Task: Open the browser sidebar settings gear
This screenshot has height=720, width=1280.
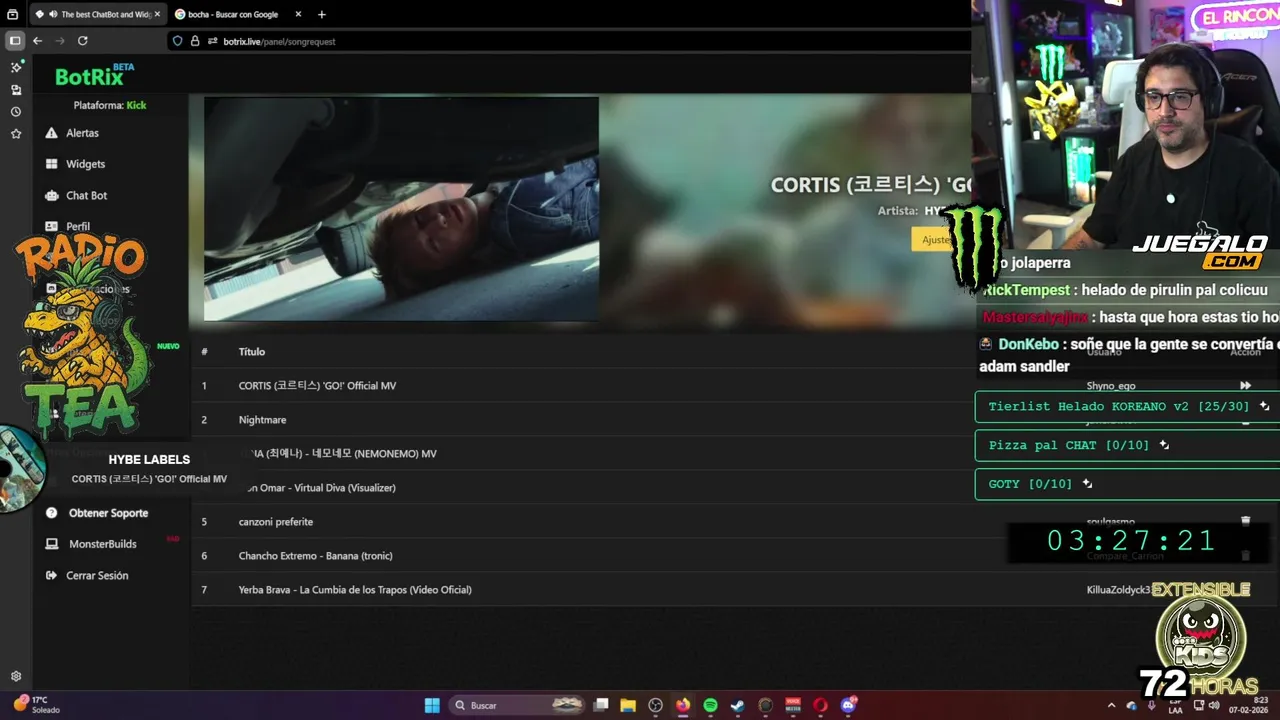Action: pos(16,676)
